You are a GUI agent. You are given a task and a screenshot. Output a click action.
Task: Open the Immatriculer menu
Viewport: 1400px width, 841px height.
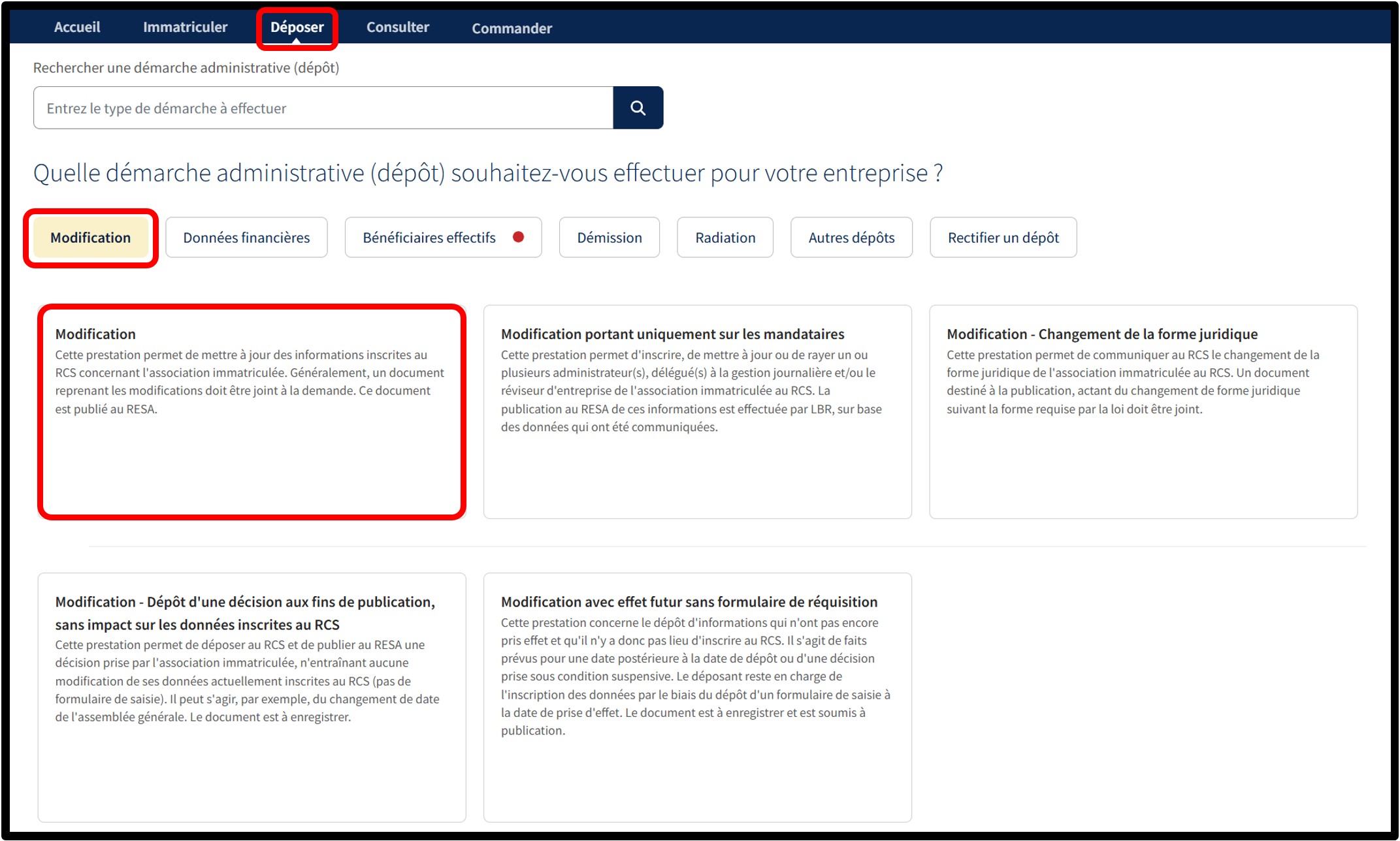pos(185,27)
